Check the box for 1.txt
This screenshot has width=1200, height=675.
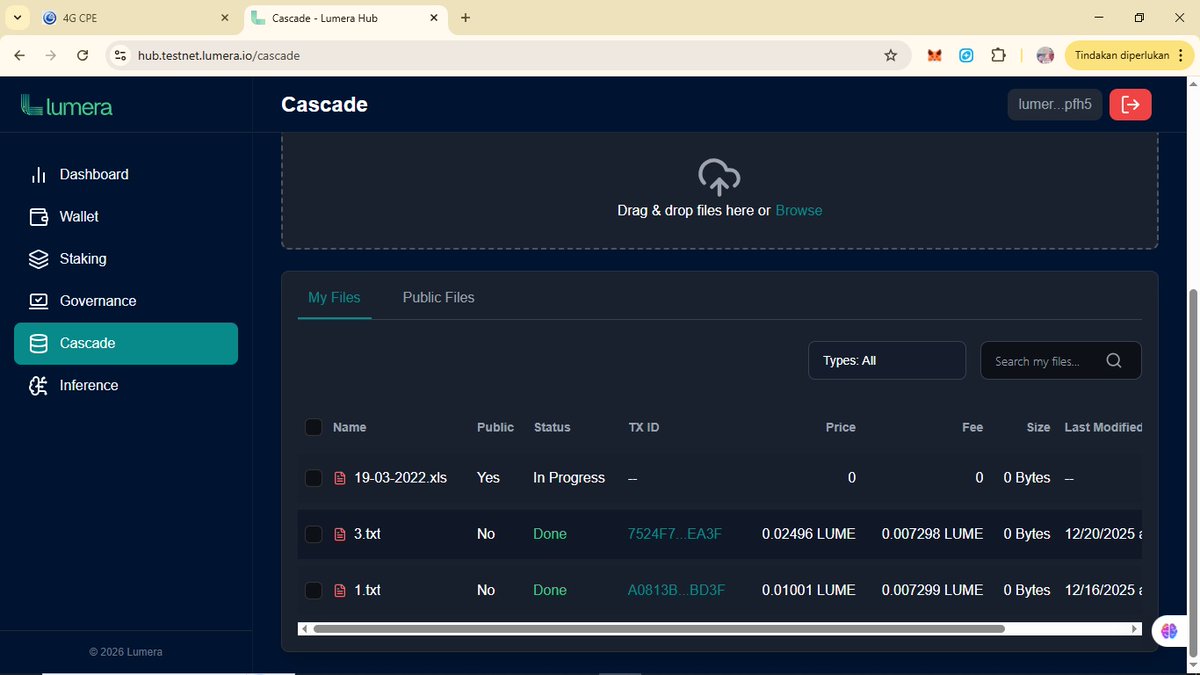tap(313, 590)
